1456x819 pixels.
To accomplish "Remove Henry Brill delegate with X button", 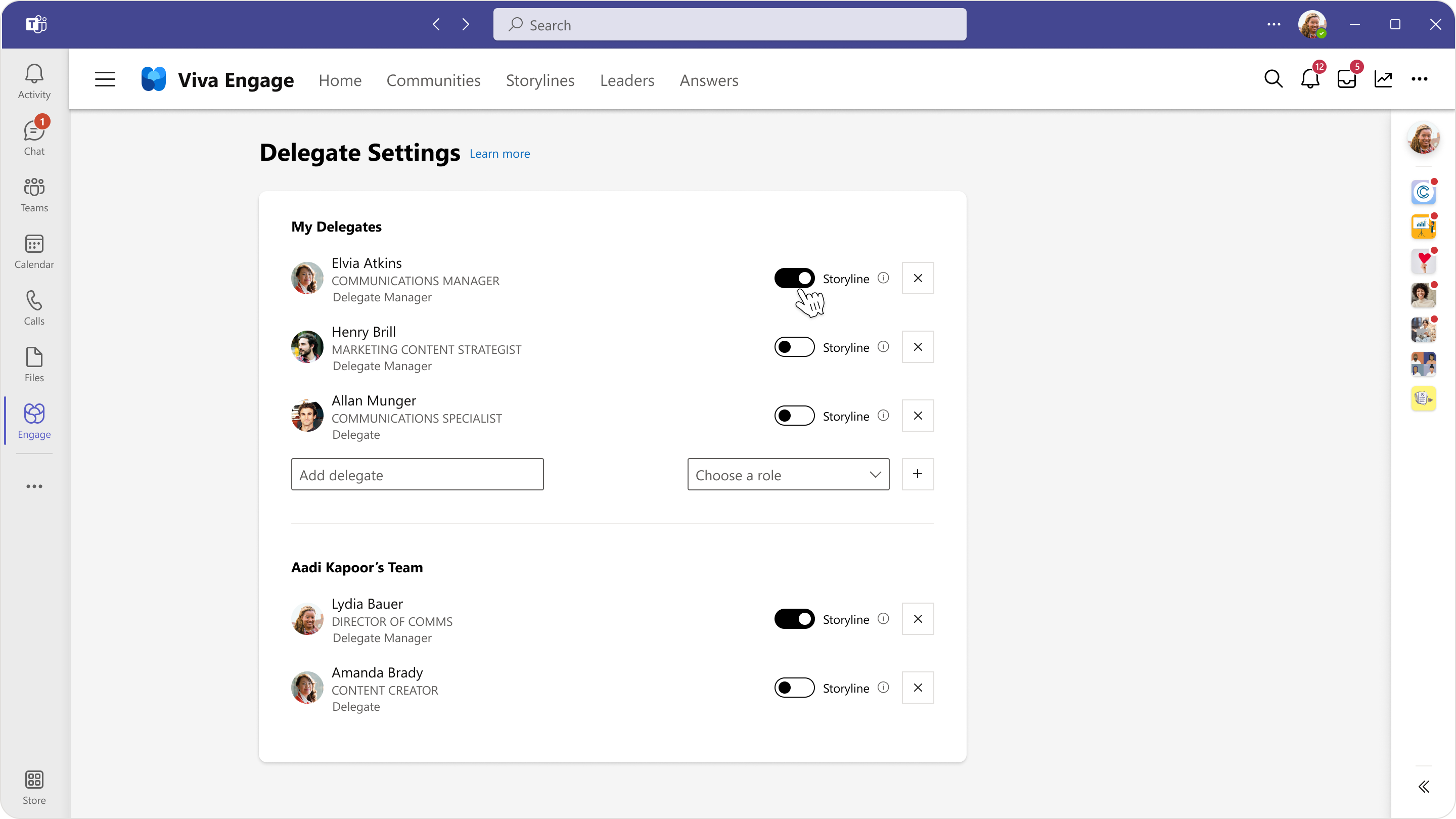I will pyautogui.click(x=917, y=347).
